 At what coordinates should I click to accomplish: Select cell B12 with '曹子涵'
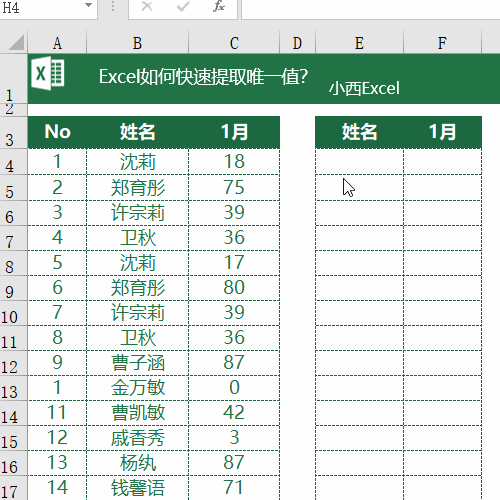pos(138,363)
